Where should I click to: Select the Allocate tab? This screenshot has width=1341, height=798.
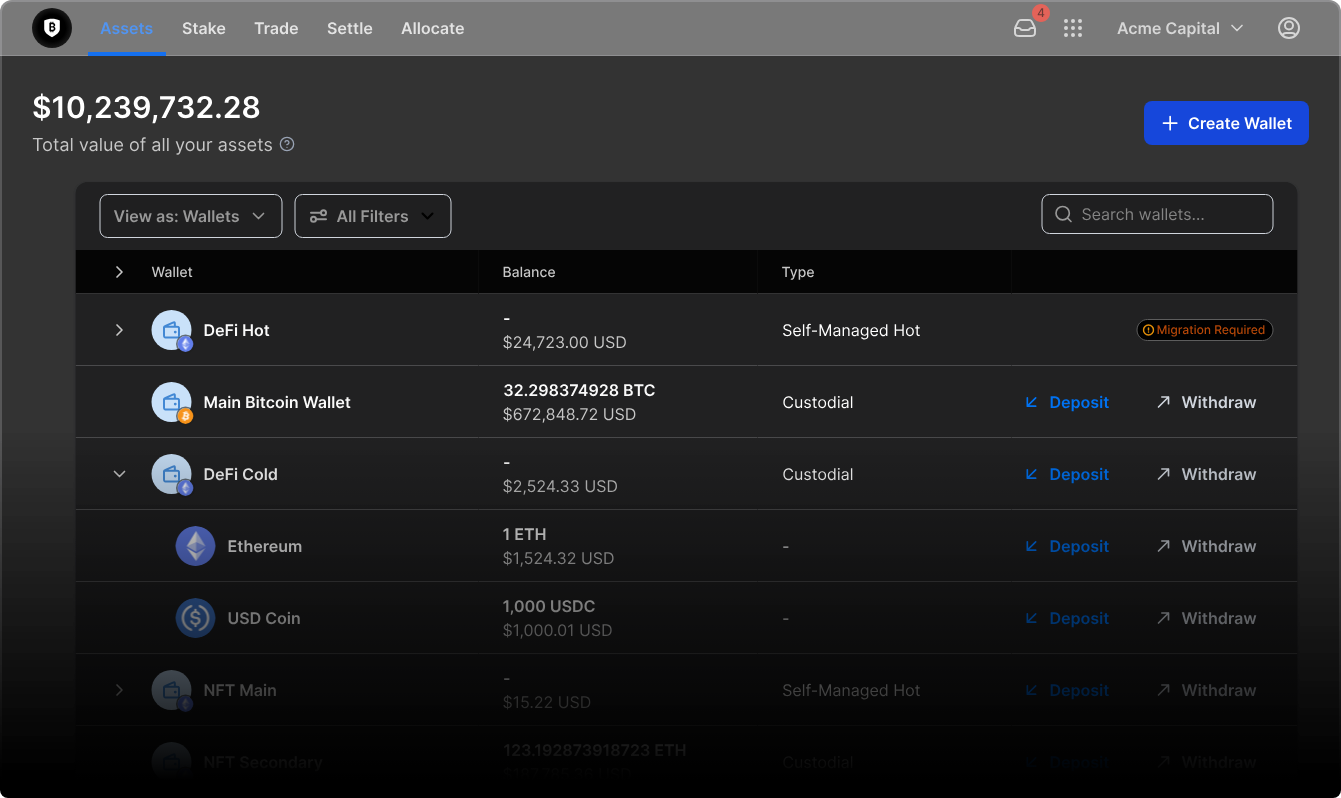(x=433, y=28)
